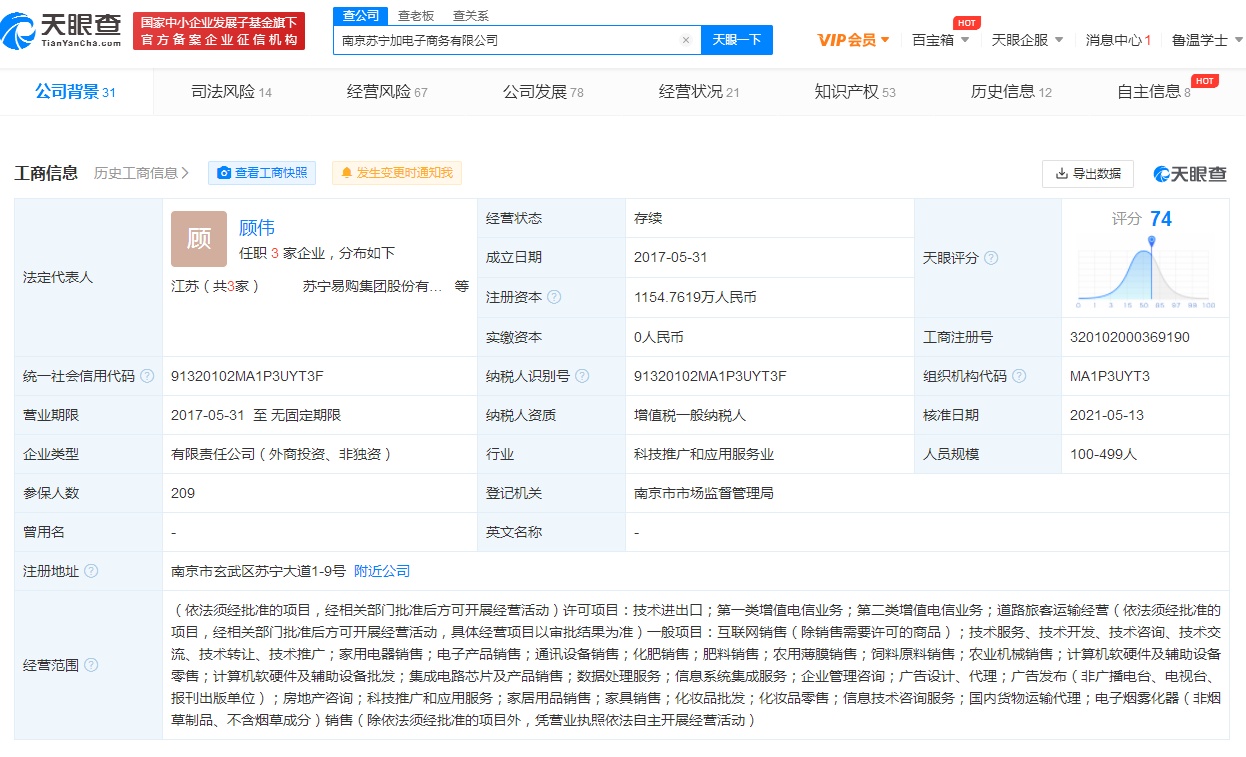Click the 附近公司 link
This screenshot has width=1246, height=757.
pyautogui.click(x=382, y=571)
